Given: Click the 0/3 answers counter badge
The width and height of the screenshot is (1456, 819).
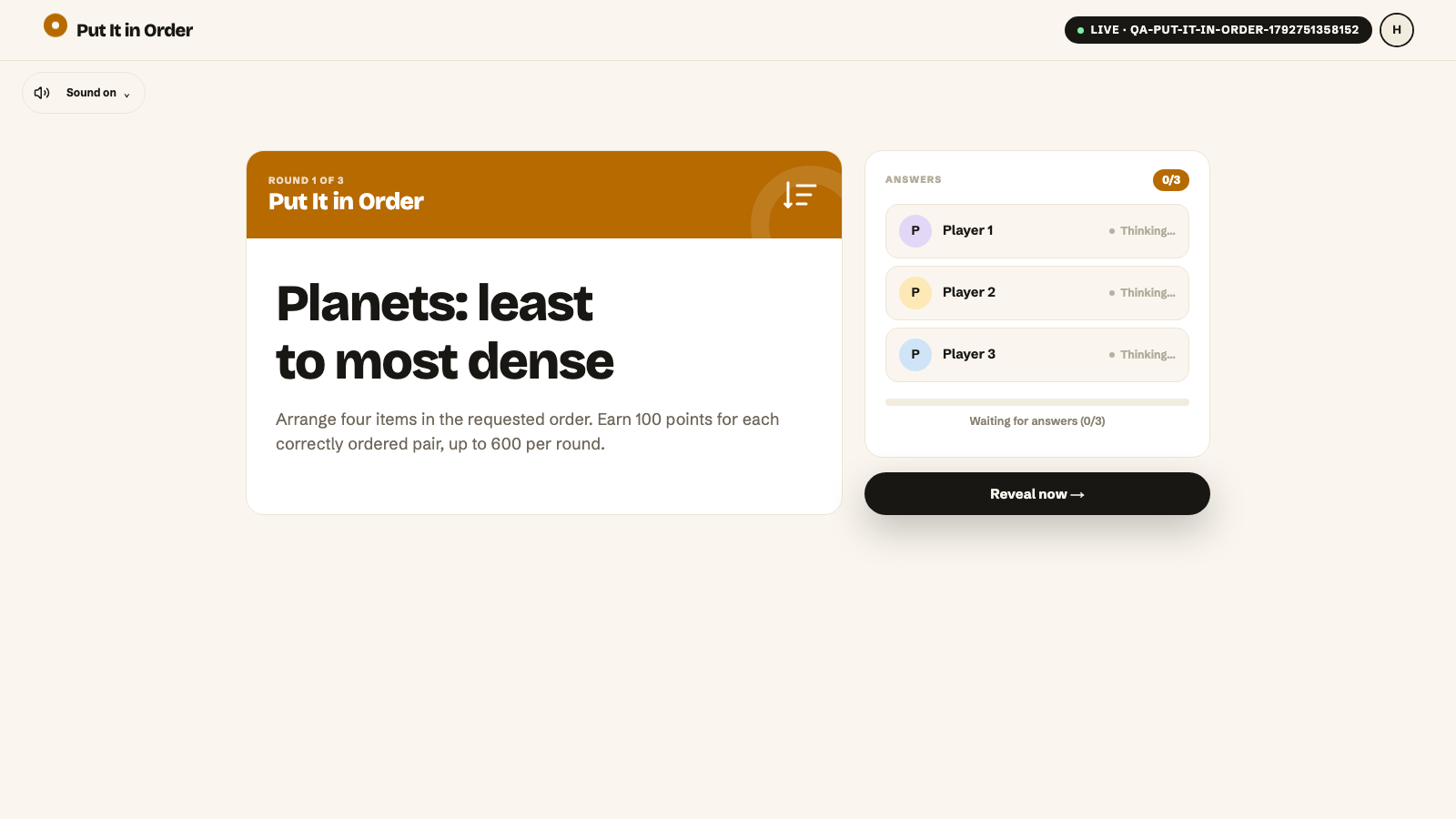Looking at the screenshot, I should pyautogui.click(x=1171, y=180).
